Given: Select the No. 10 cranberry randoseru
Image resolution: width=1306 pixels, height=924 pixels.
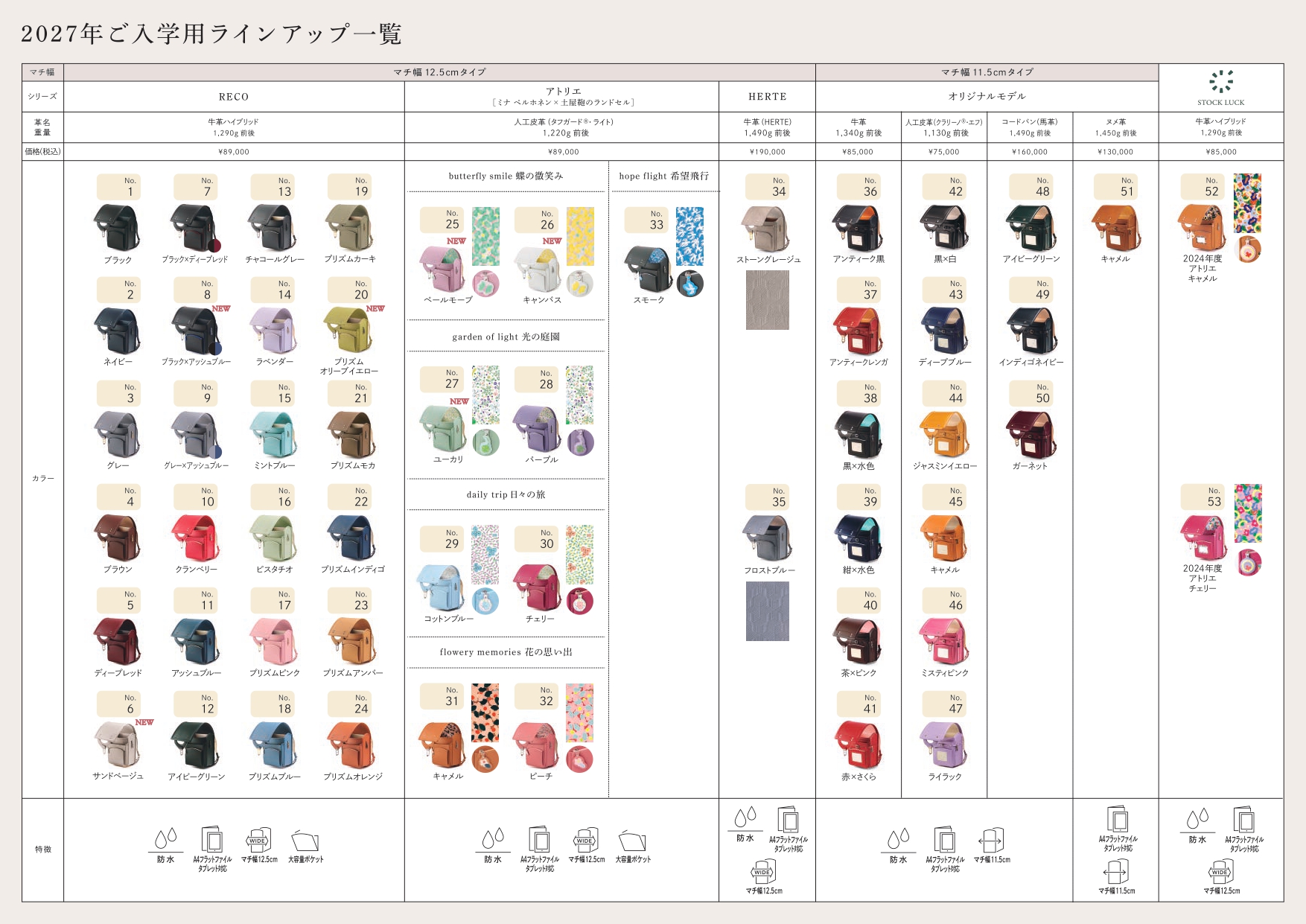Looking at the screenshot, I should [196, 538].
